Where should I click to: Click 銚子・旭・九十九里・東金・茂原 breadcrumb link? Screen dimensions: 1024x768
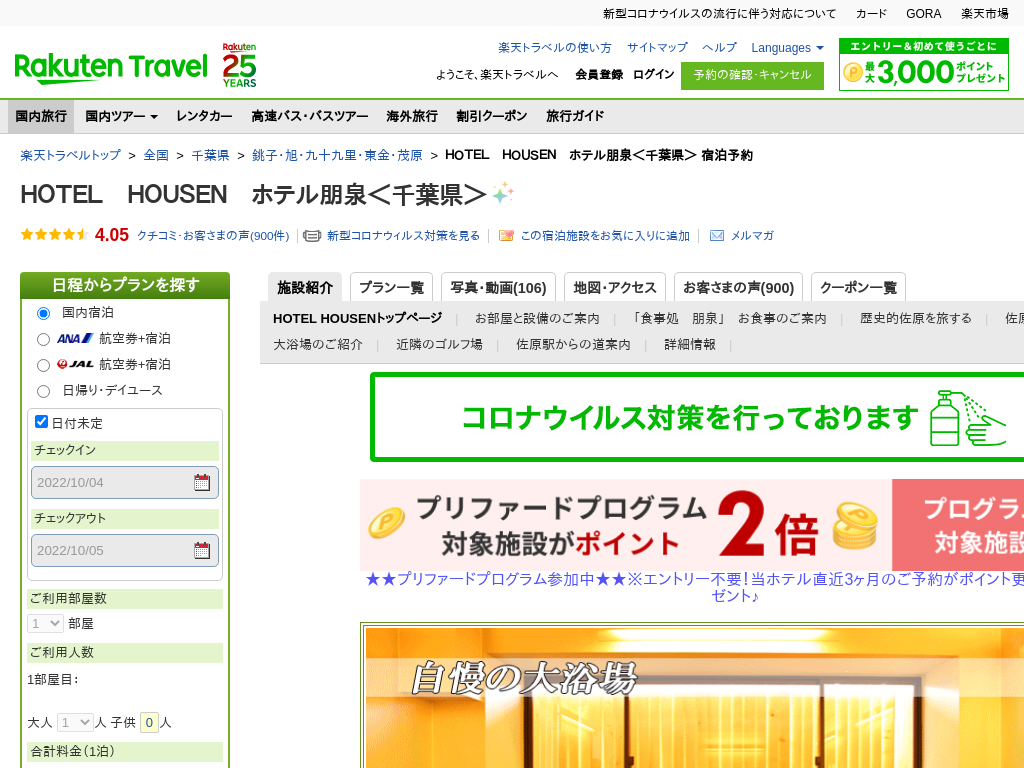point(337,155)
